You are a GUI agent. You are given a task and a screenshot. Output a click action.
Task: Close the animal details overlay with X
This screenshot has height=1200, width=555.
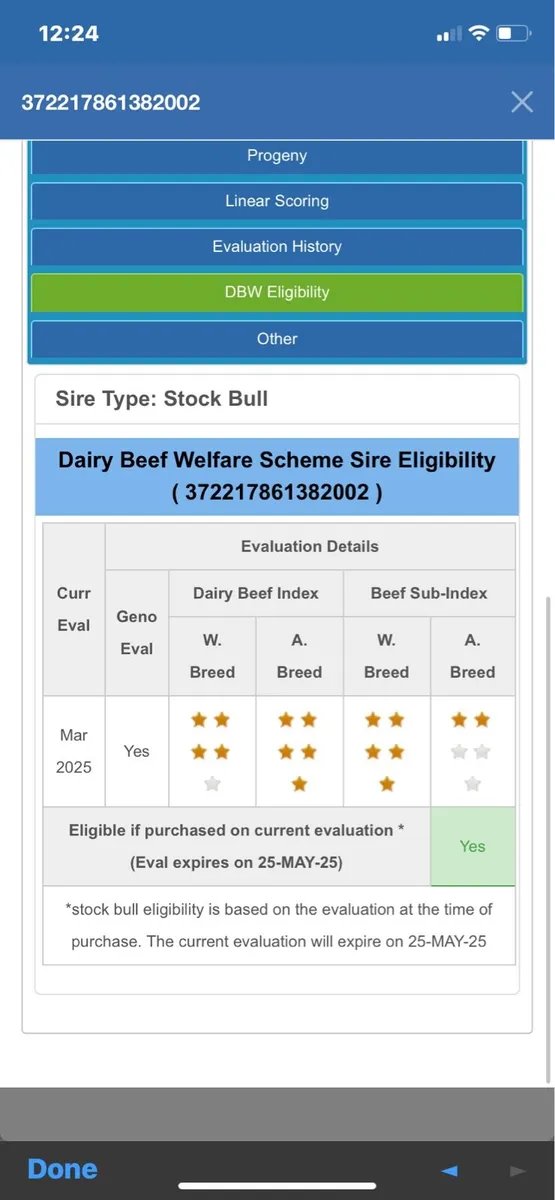pyautogui.click(x=522, y=101)
